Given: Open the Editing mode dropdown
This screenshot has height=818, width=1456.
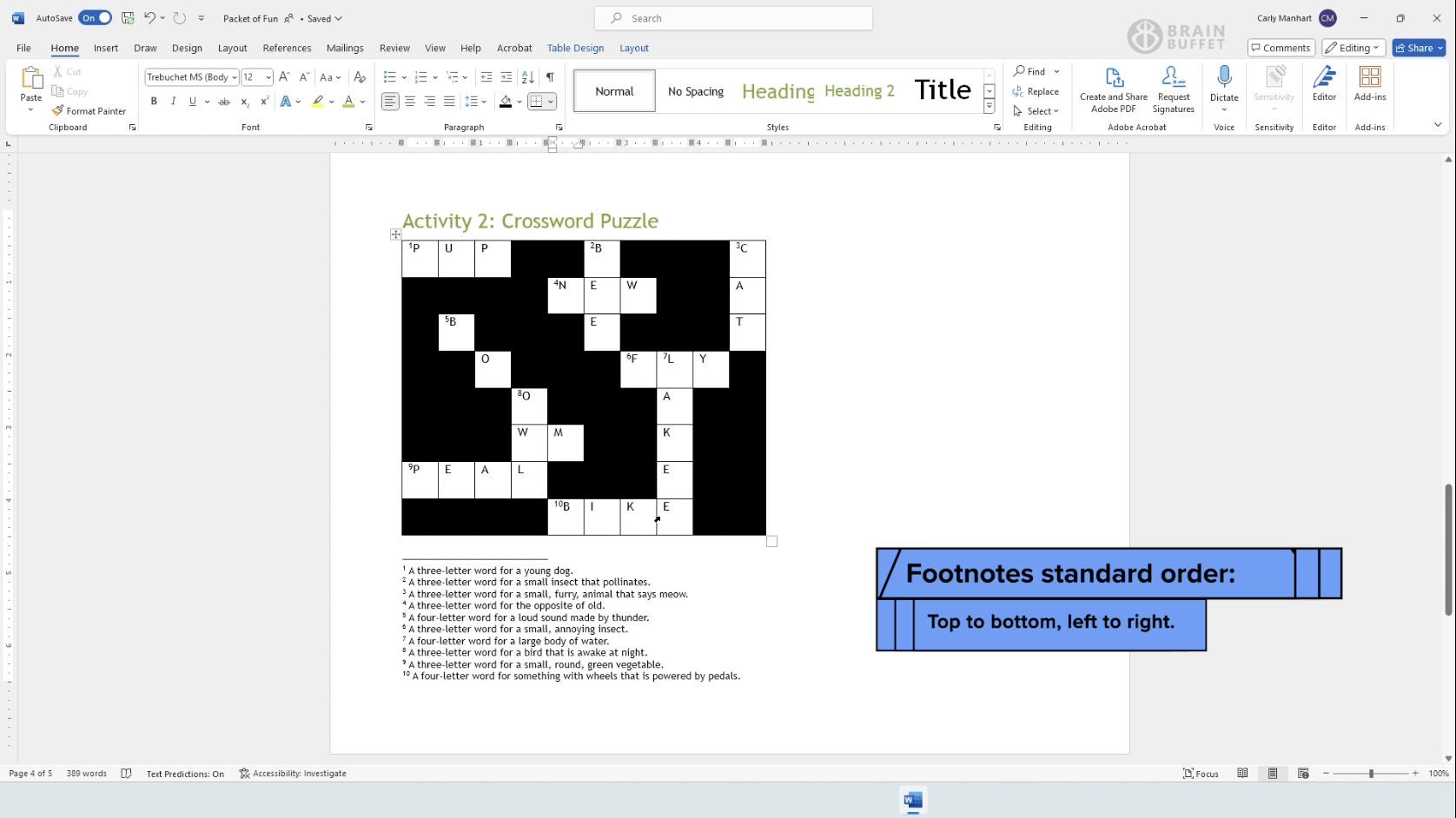Looking at the screenshot, I should pos(1353,48).
